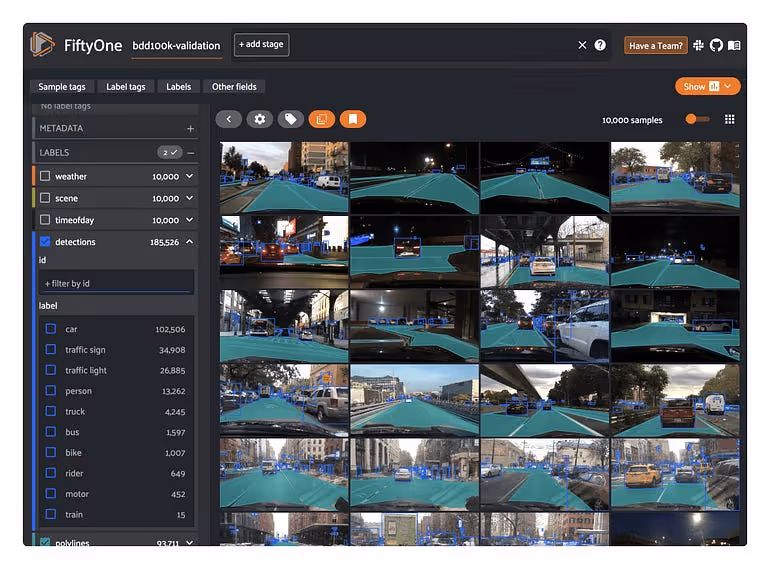Collapse the detections field chevron
Image resolution: width=770 pixels, height=569 pixels.
[190, 242]
